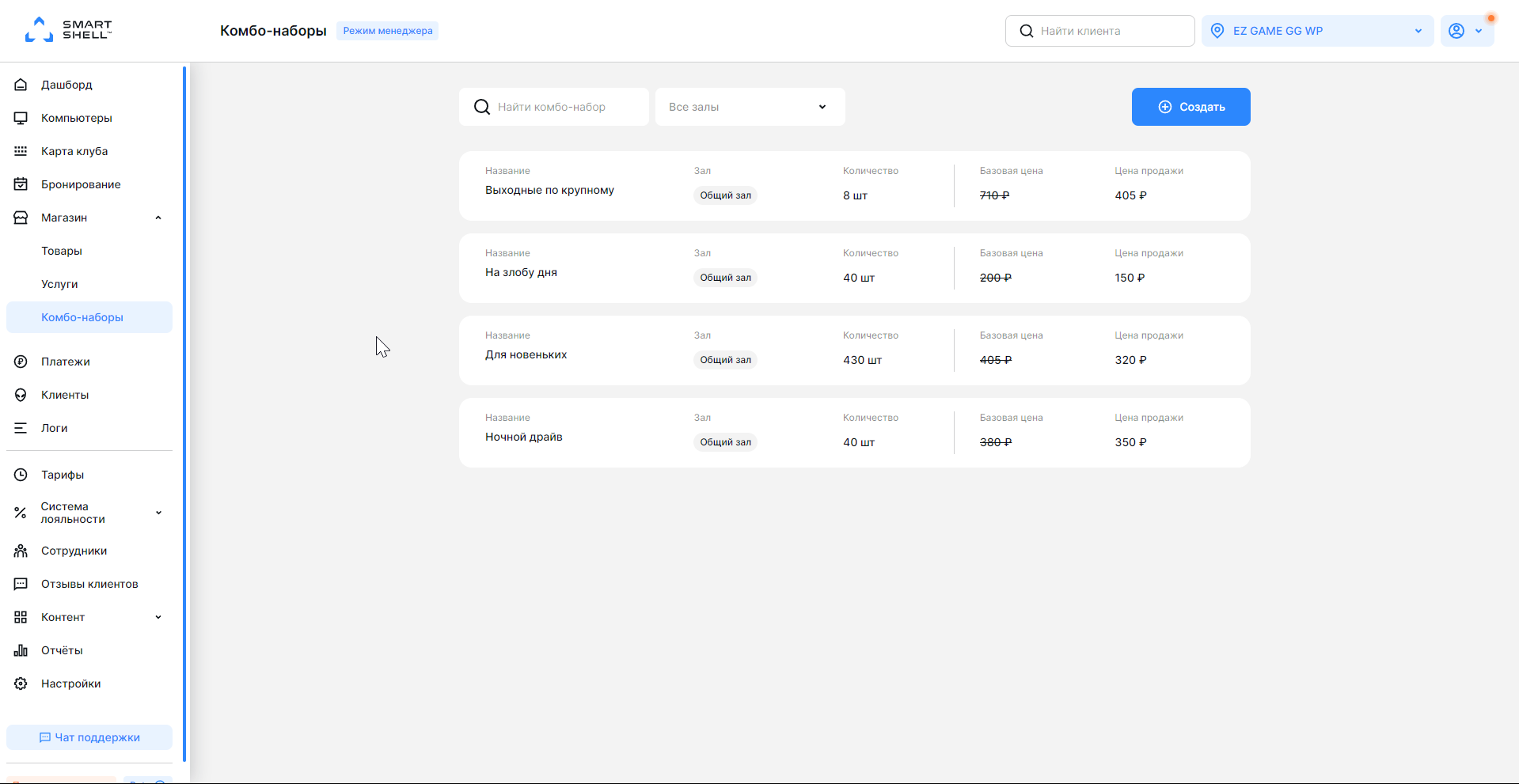Open the Чат поддержки button
Screen dimensions: 1519x784
(x=89, y=737)
